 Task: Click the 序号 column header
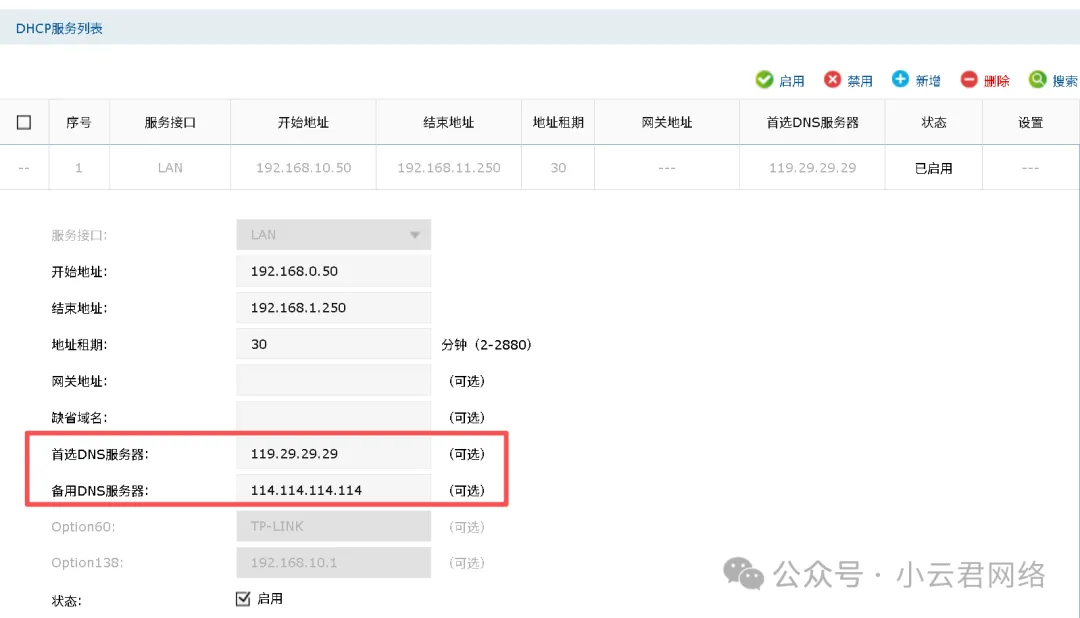click(79, 122)
